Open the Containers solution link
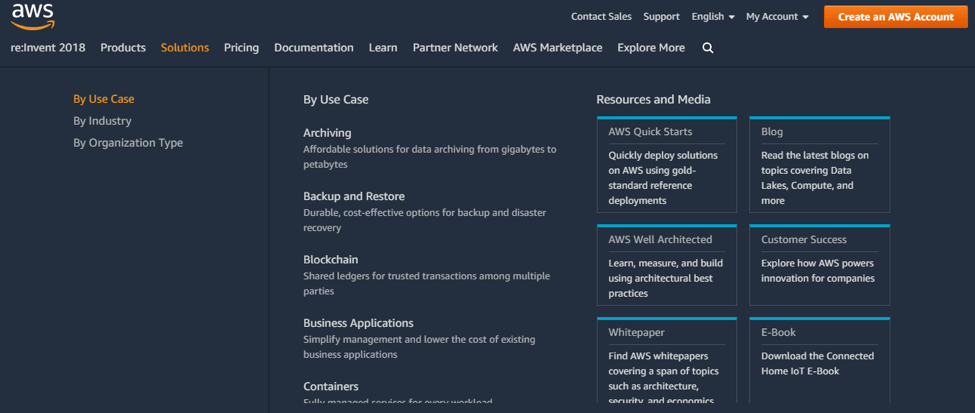The height and width of the screenshot is (413, 975). [x=331, y=387]
